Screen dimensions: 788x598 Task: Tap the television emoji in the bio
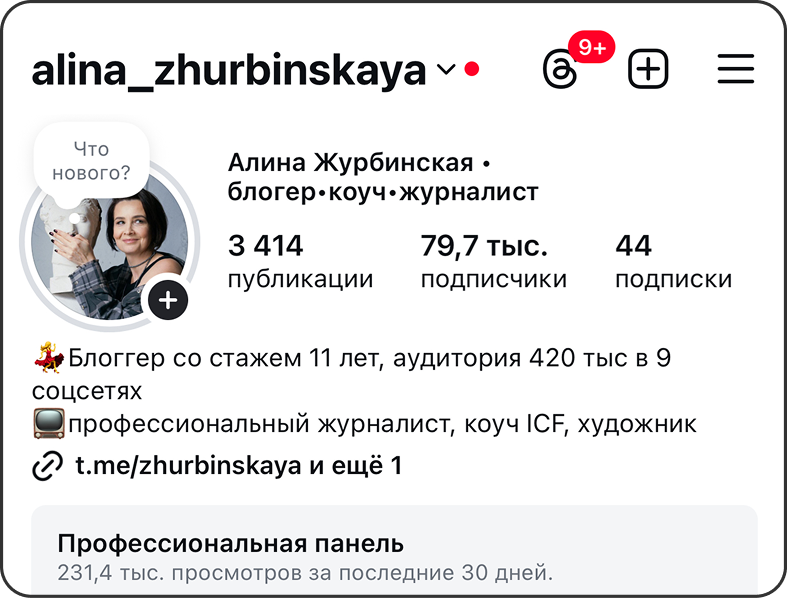pos(49,424)
